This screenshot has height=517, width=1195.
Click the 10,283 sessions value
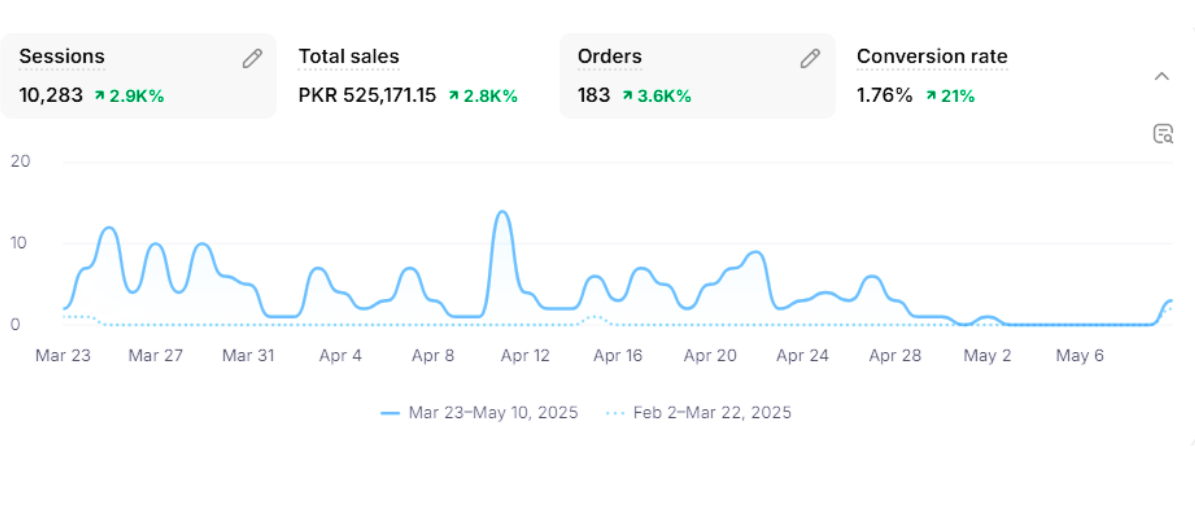(51, 96)
